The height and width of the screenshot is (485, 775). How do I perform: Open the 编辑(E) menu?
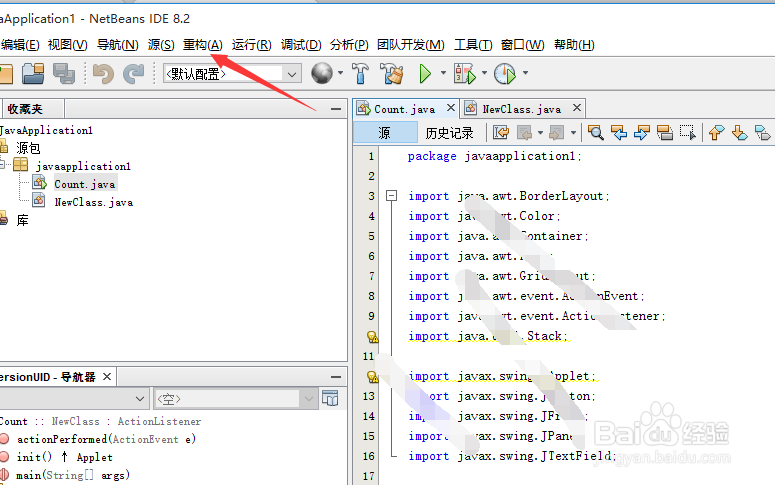pyautogui.click(x=20, y=45)
